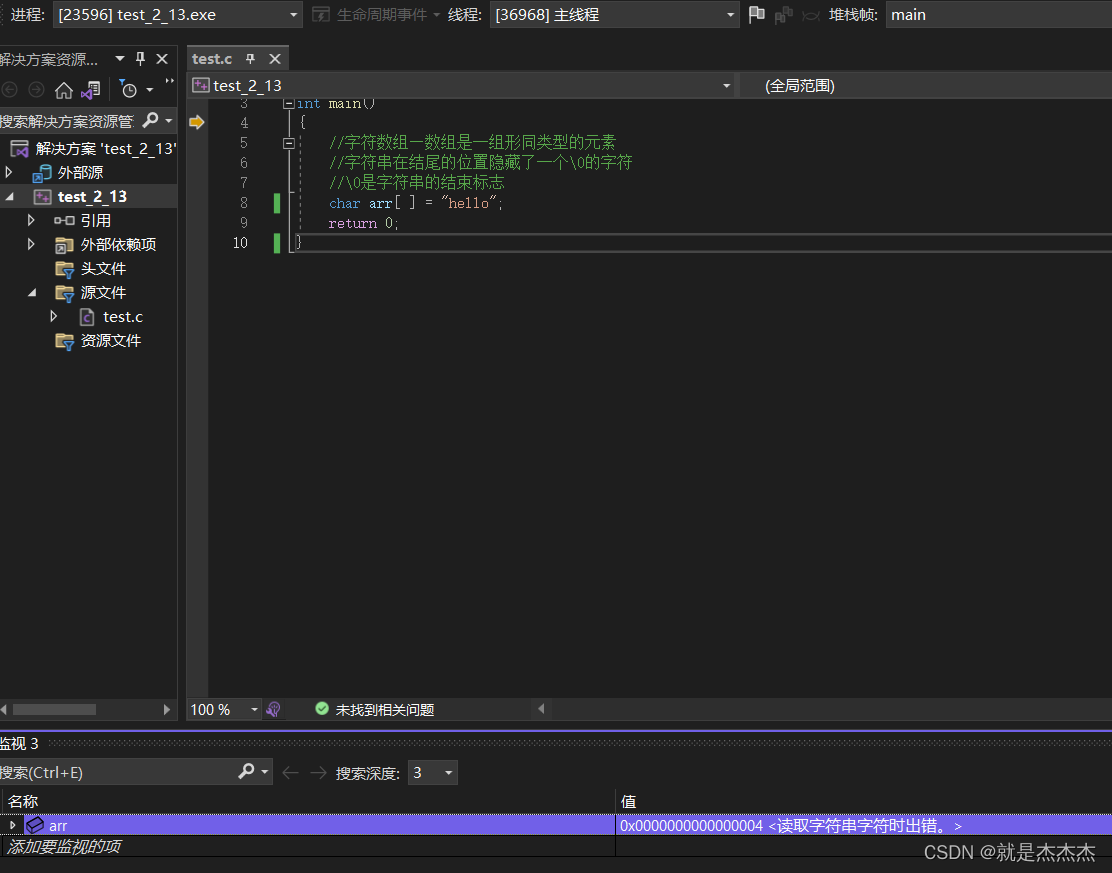Open the thread dropdown showing 主线程
Screen dimensions: 1112x873
pyautogui.click(x=614, y=15)
